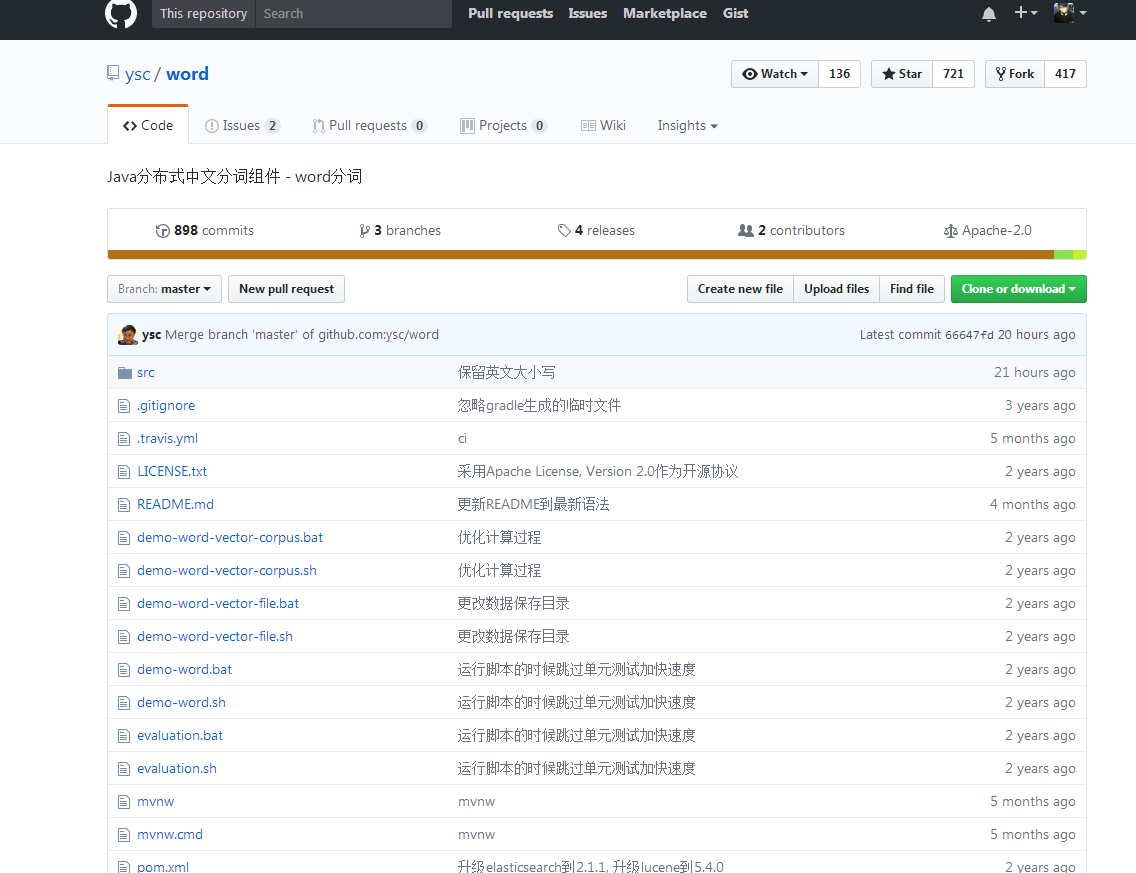Click the This repository search scope label
Image resolution: width=1136 pixels, height=873 pixels.
pos(204,13)
